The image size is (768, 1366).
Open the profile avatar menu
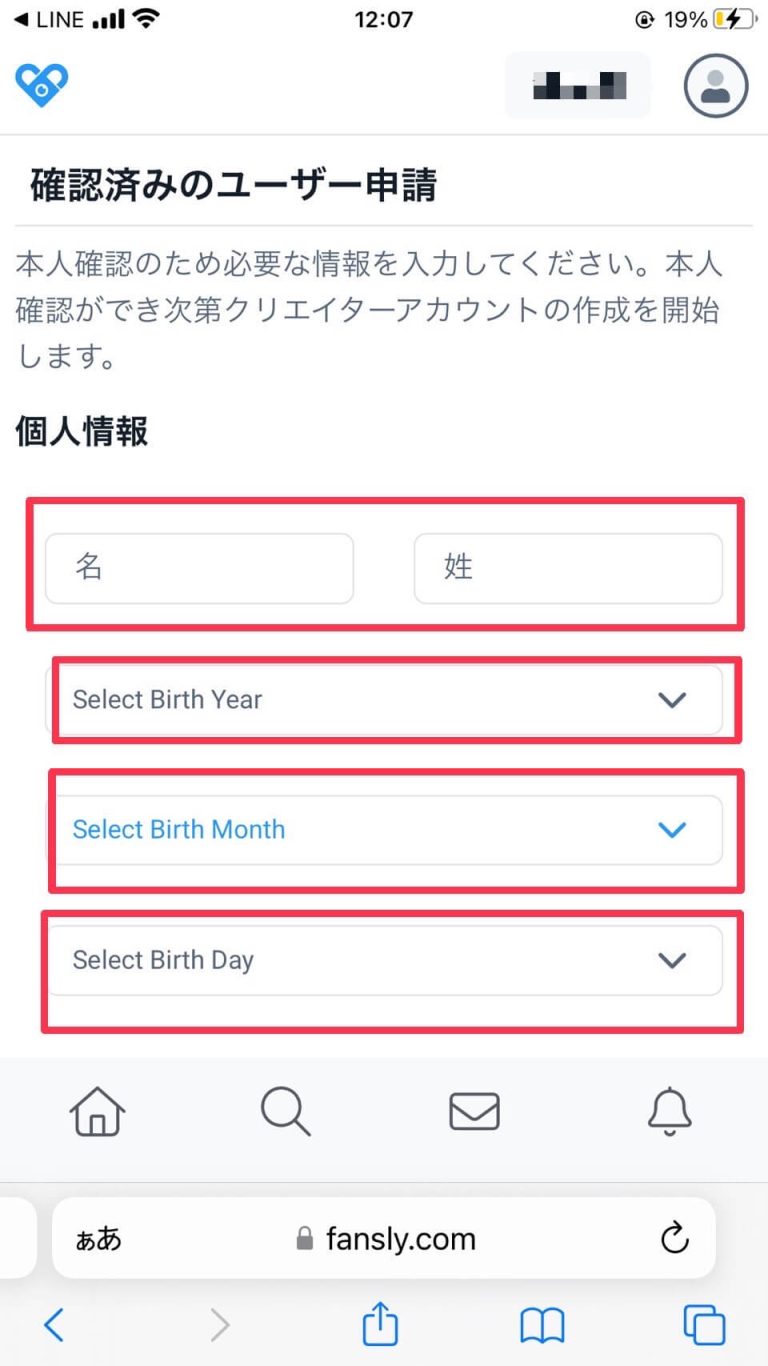[x=716, y=86]
